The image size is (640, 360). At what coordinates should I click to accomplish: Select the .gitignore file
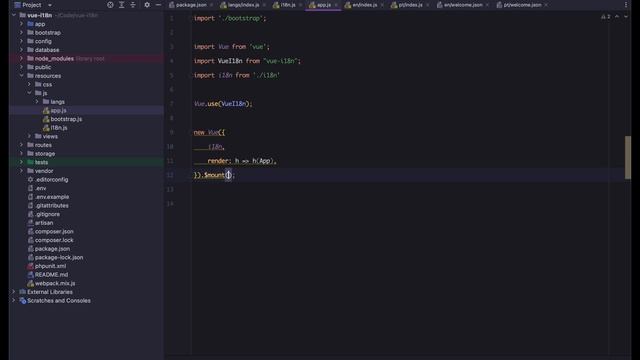[47, 214]
